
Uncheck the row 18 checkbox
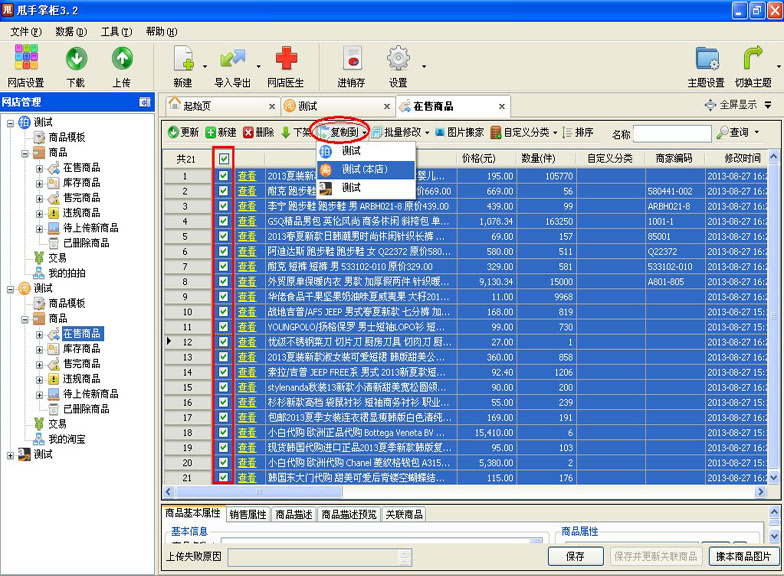tap(224, 432)
